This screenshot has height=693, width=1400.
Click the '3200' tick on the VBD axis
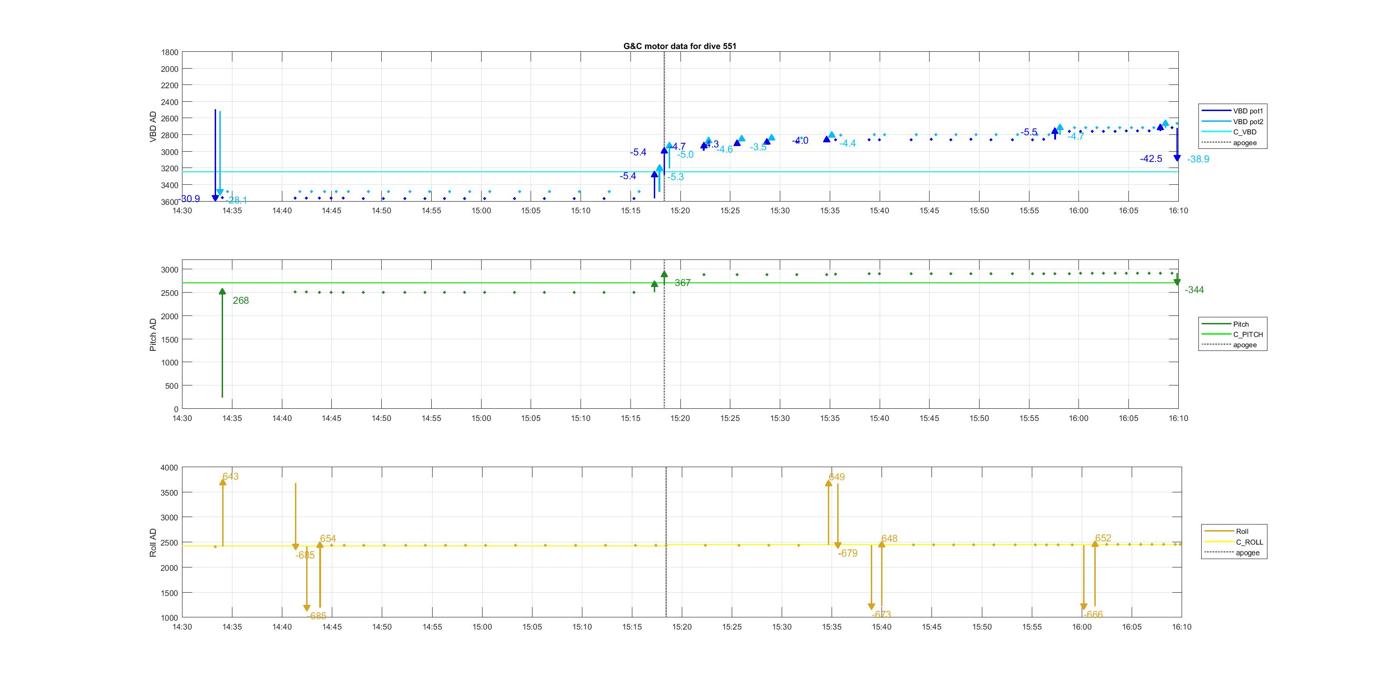(x=170, y=168)
